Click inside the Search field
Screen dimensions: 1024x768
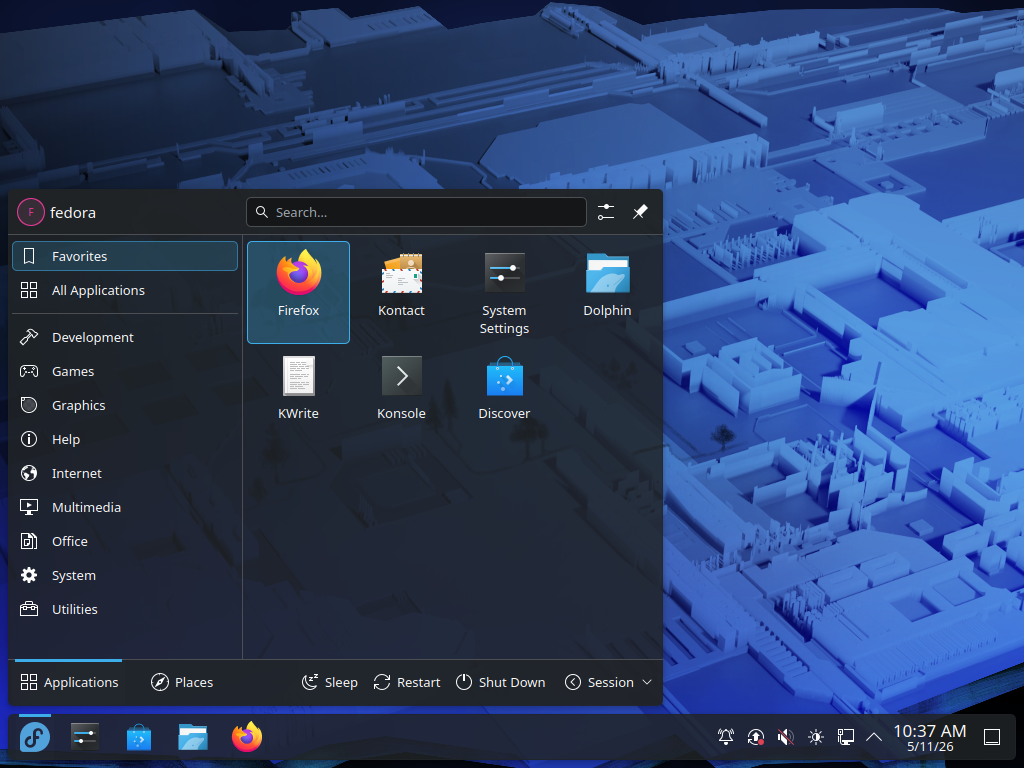coord(416,212)
